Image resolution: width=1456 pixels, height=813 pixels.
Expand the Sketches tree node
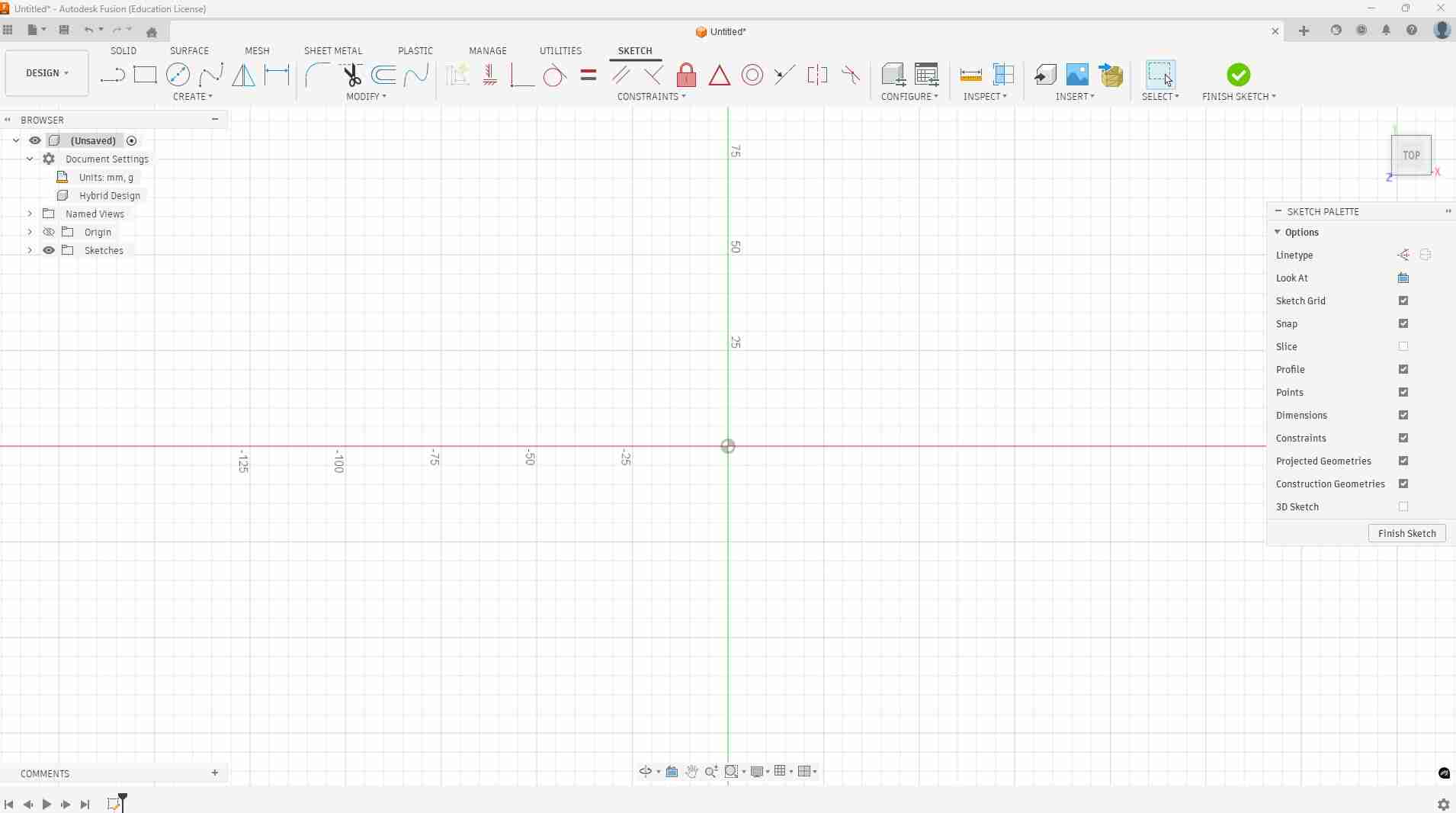click(x=30, y=251)
